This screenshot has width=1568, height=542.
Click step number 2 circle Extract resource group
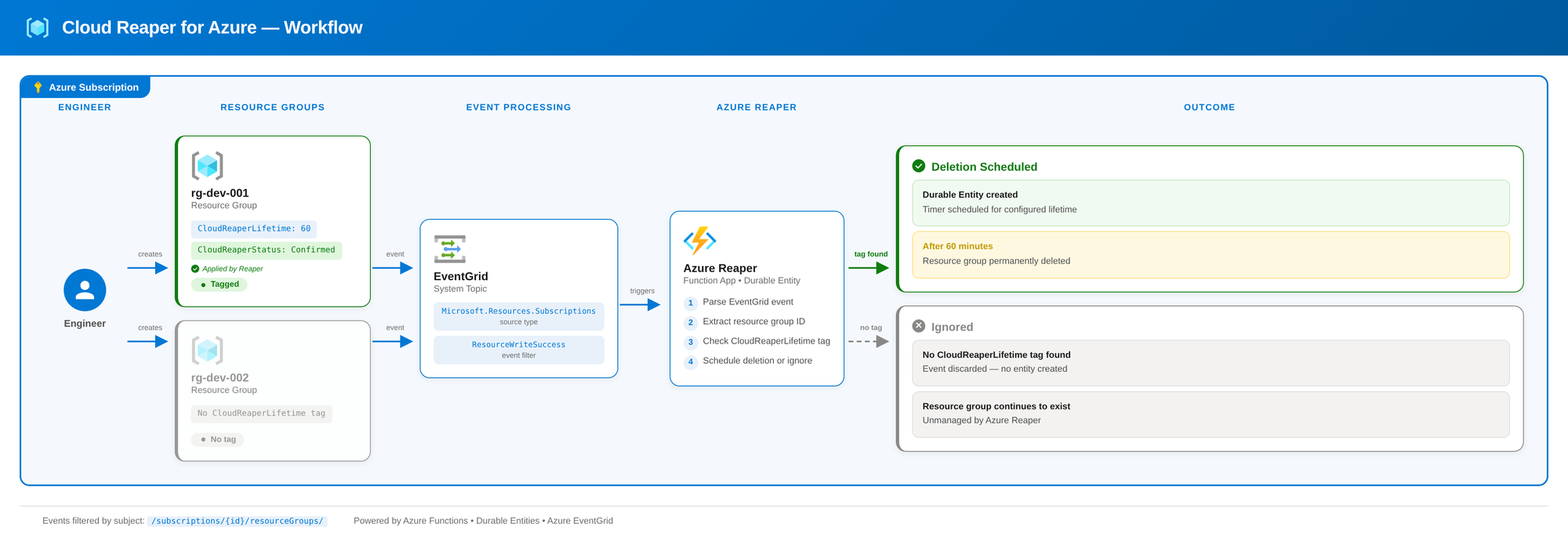pos(691,322)
